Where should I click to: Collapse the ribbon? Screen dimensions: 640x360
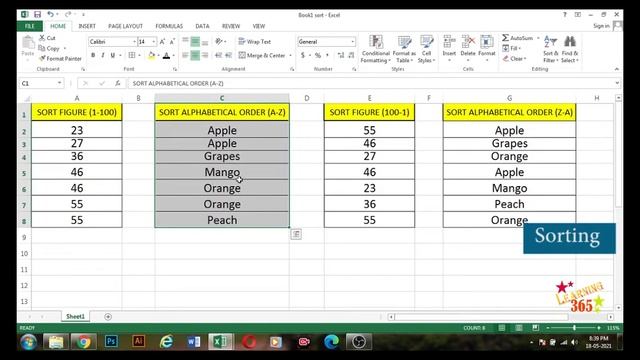tap(617, 69)
